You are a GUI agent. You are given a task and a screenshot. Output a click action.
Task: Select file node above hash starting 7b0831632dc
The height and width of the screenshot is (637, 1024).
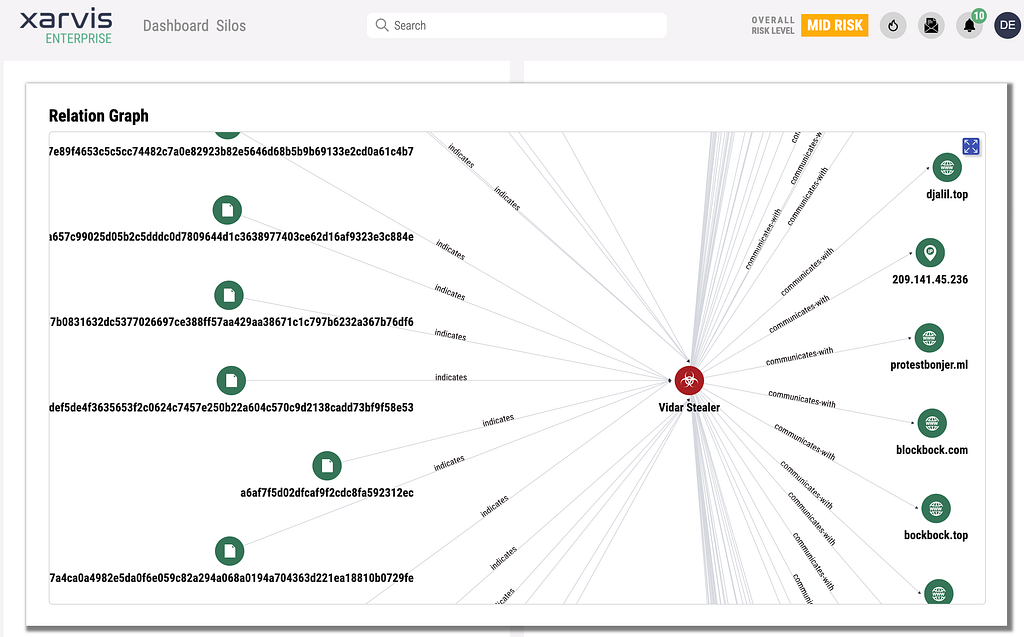pyautogui.click(x=229, y=295)
